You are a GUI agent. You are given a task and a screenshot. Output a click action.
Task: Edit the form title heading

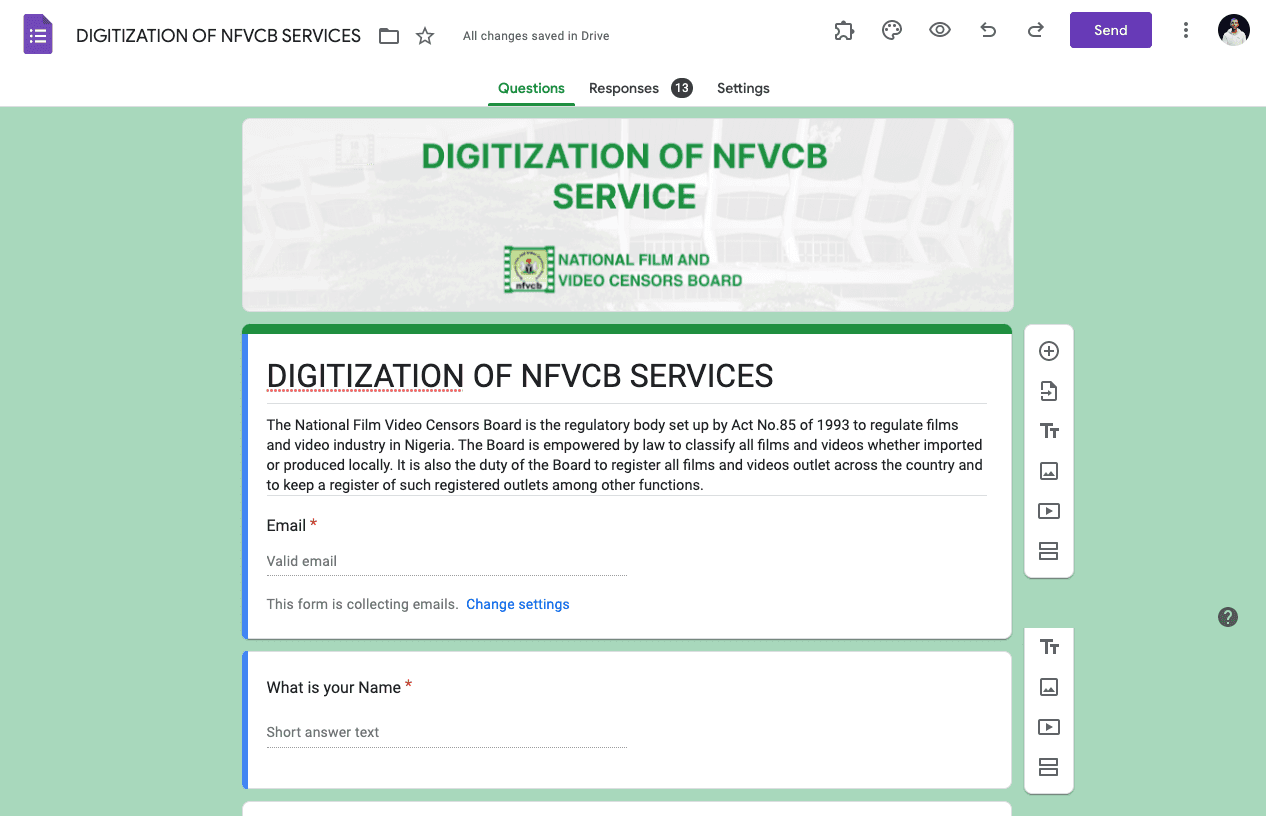[x=520, y=376]
